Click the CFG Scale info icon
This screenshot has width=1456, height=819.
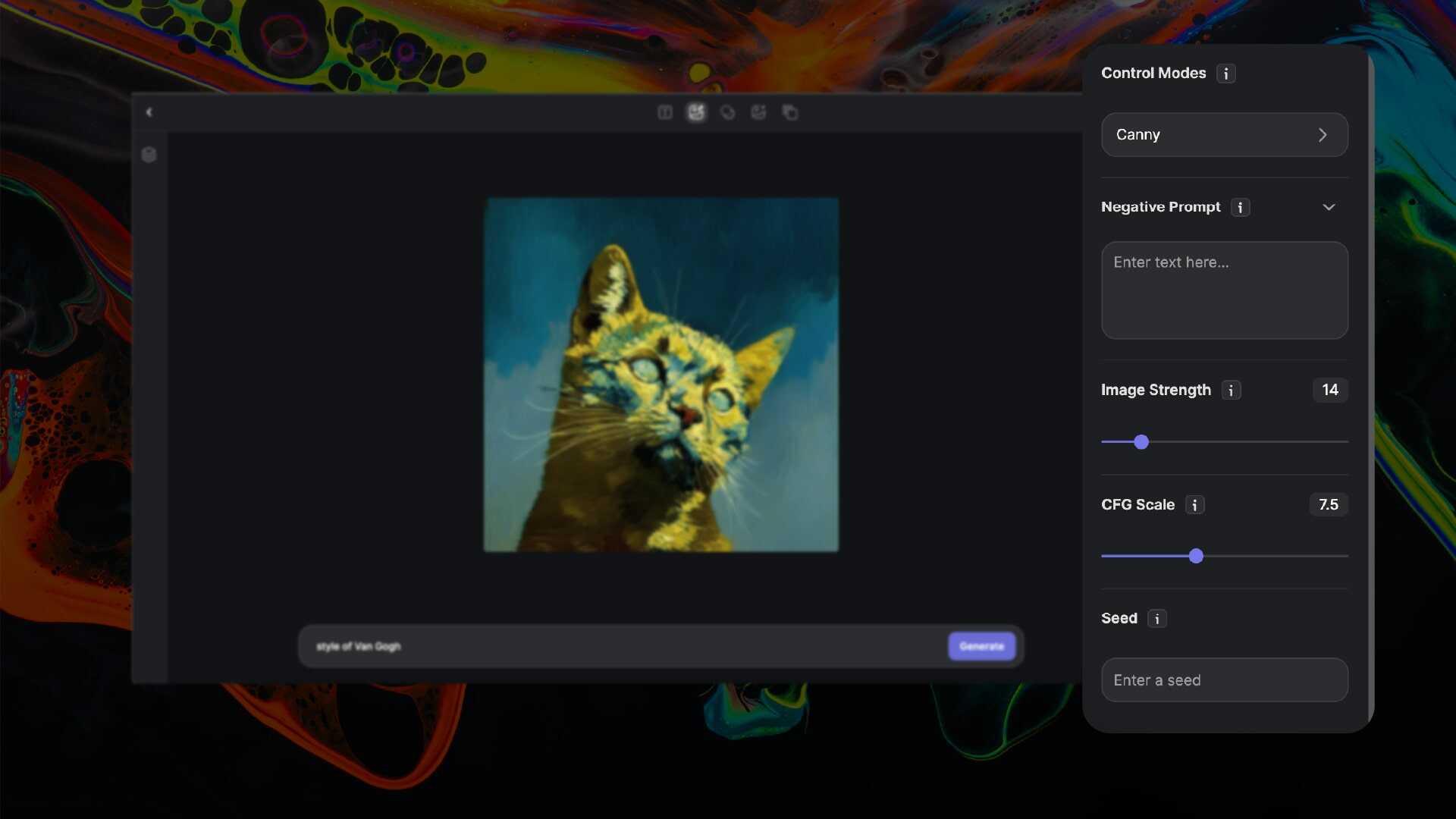(1194, 505)
